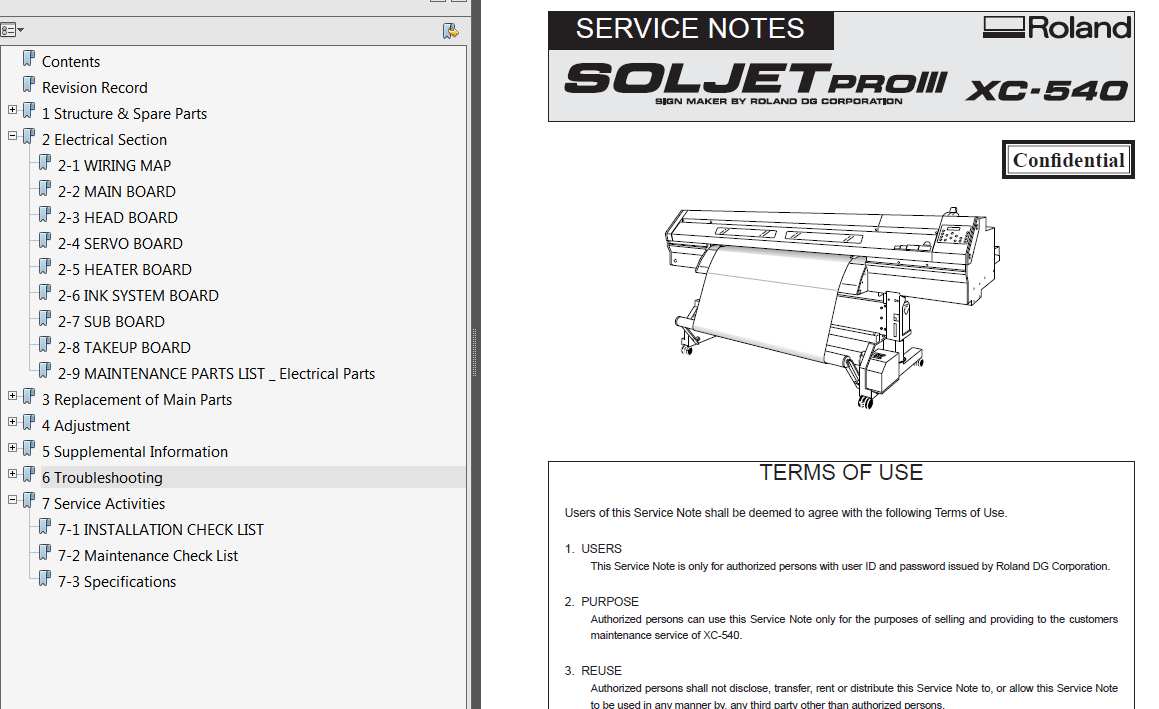
Task: Click the bookmark icon beside 2-2 MAIN BOARD
Action: click(45, 189)
